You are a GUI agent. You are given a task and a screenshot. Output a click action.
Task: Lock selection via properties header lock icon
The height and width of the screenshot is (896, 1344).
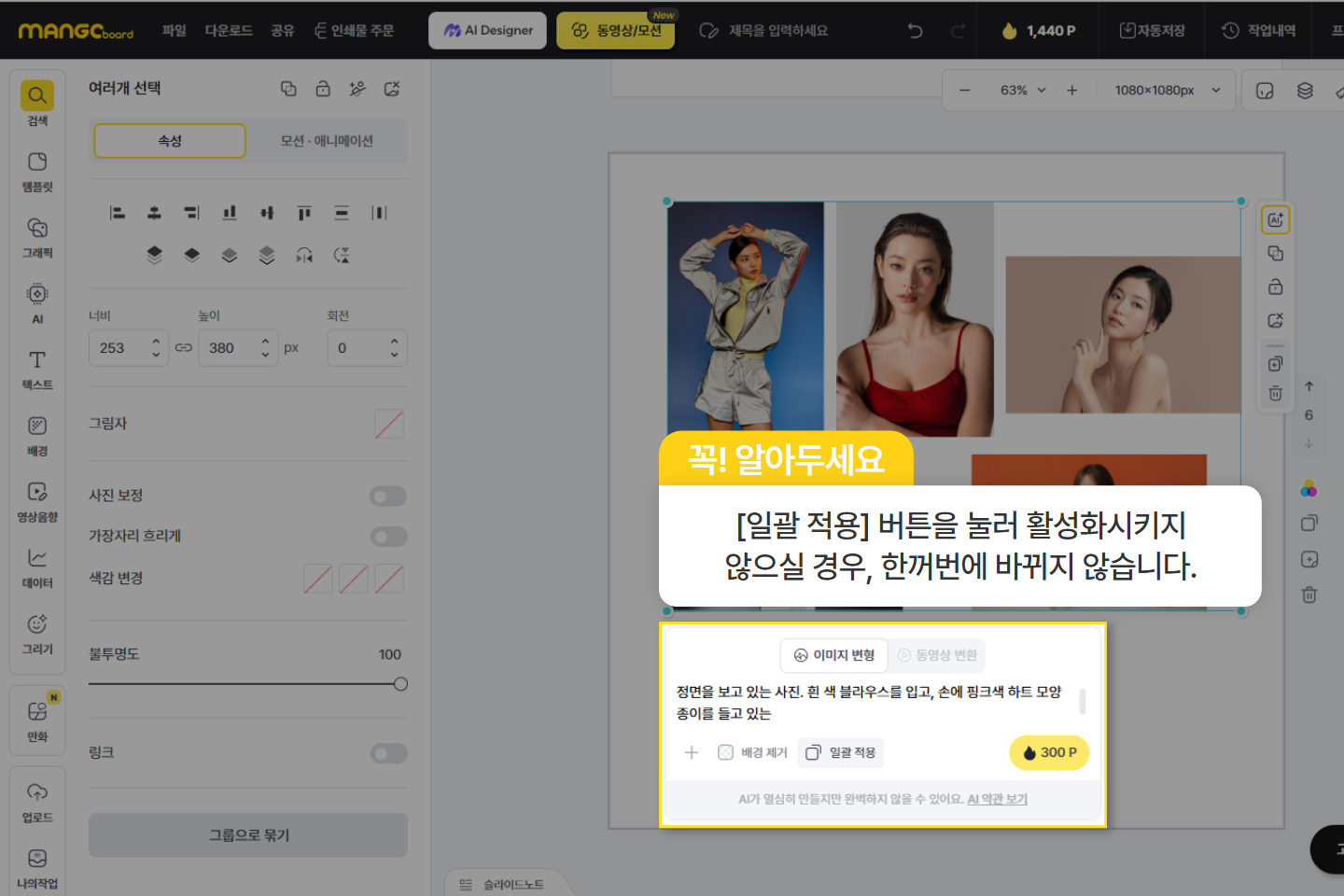click(x=323, y=89)
